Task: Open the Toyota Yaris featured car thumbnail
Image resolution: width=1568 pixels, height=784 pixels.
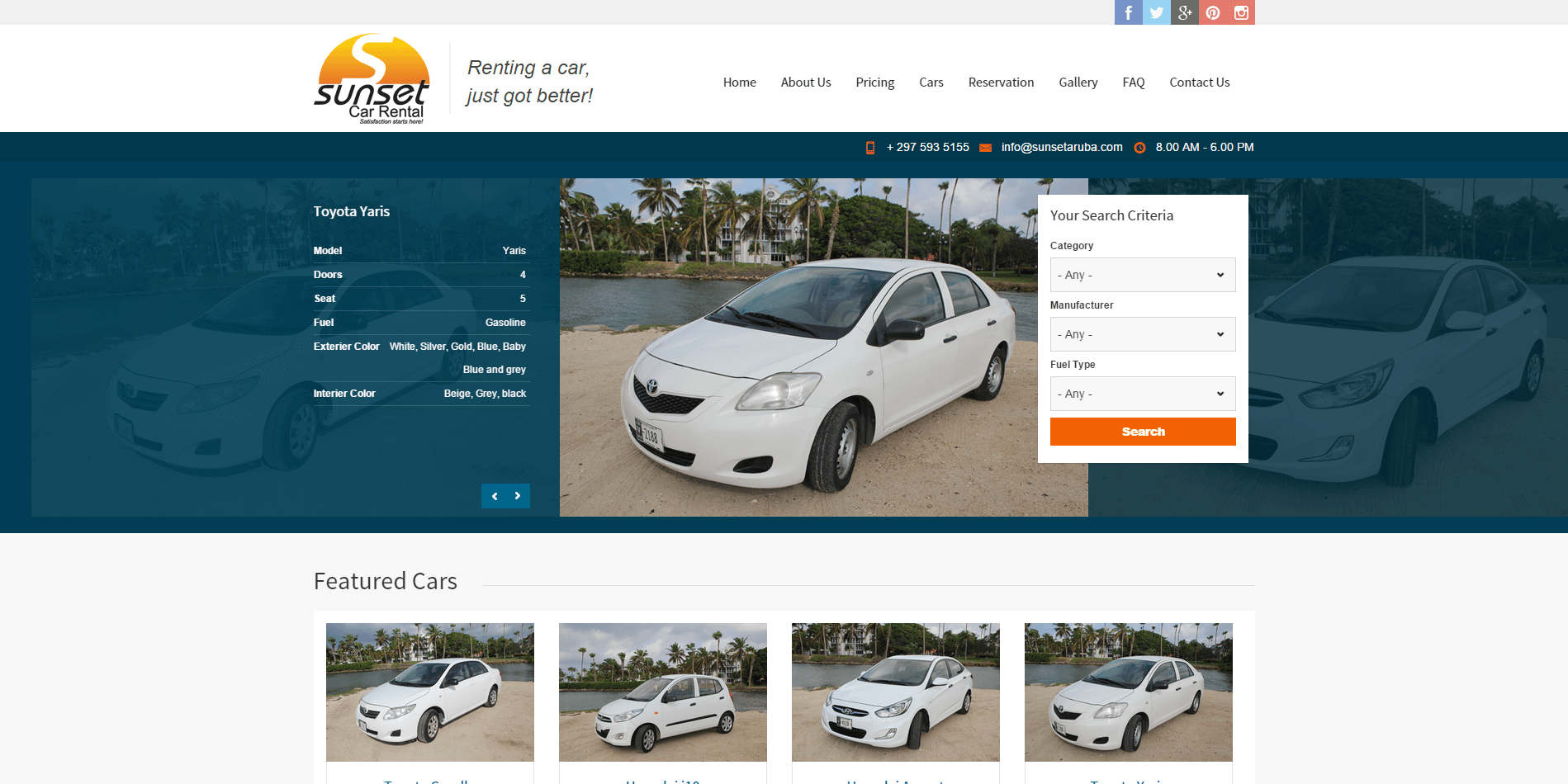Action: [x=1129, y=692]
